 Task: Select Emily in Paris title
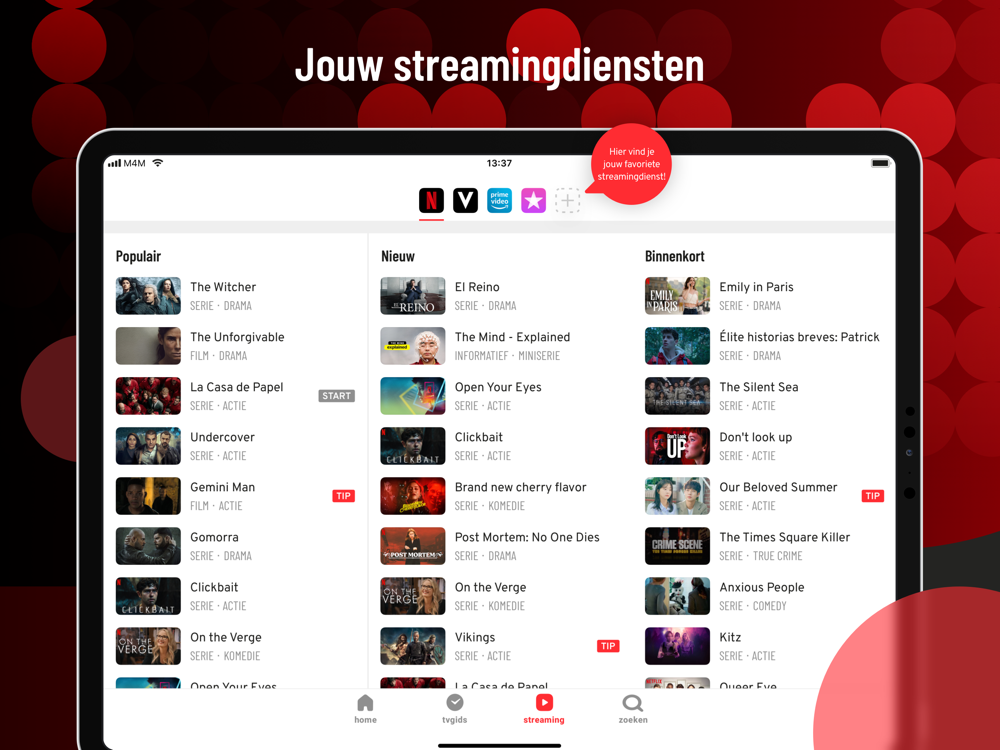click(x=756, y=287)
